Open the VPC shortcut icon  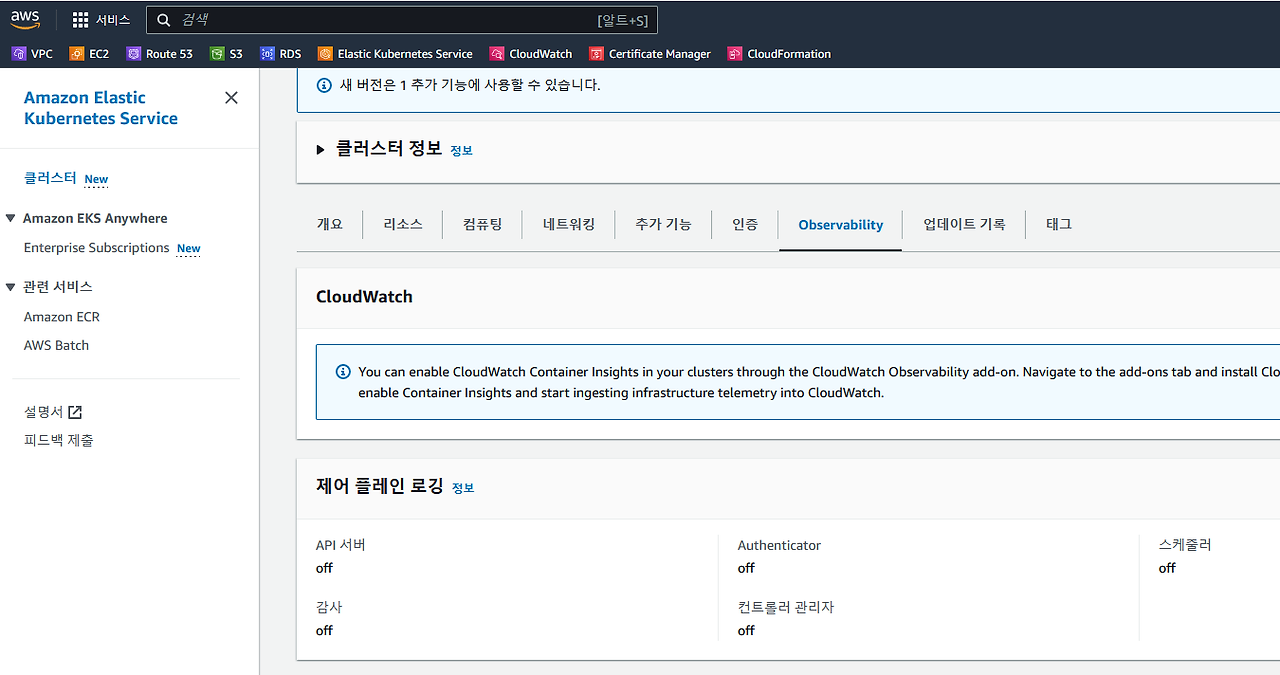18,54
